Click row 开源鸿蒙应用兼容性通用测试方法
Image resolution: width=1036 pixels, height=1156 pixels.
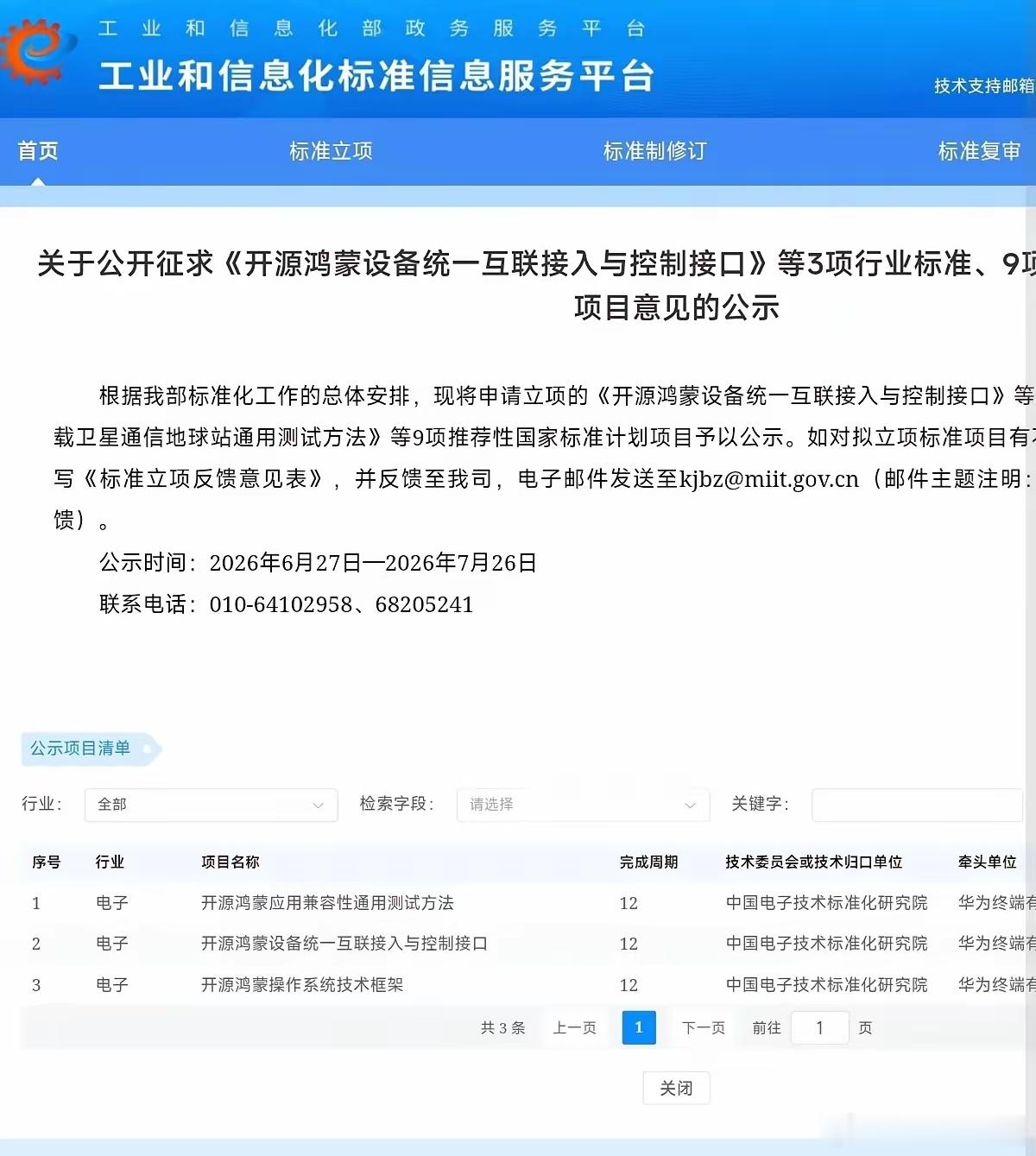[x=527, y=903]
